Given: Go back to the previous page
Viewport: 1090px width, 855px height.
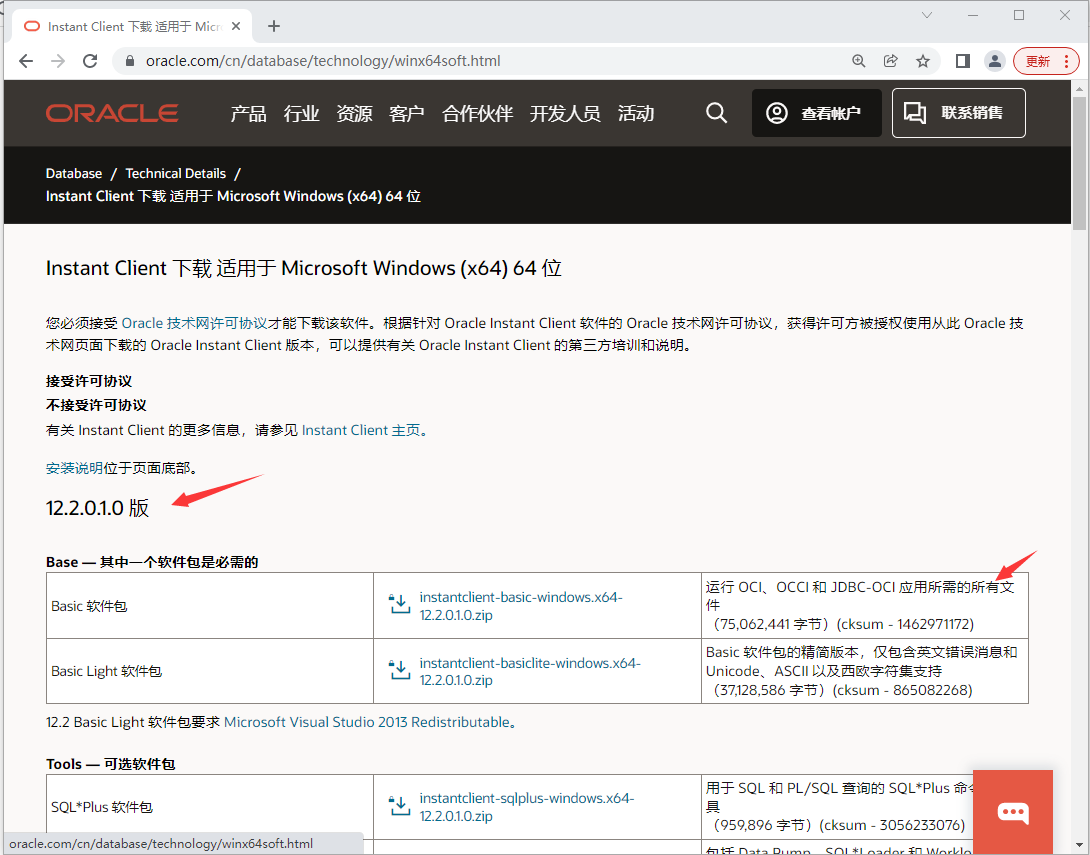Looking at the screenshot, I should pos(26,61).
